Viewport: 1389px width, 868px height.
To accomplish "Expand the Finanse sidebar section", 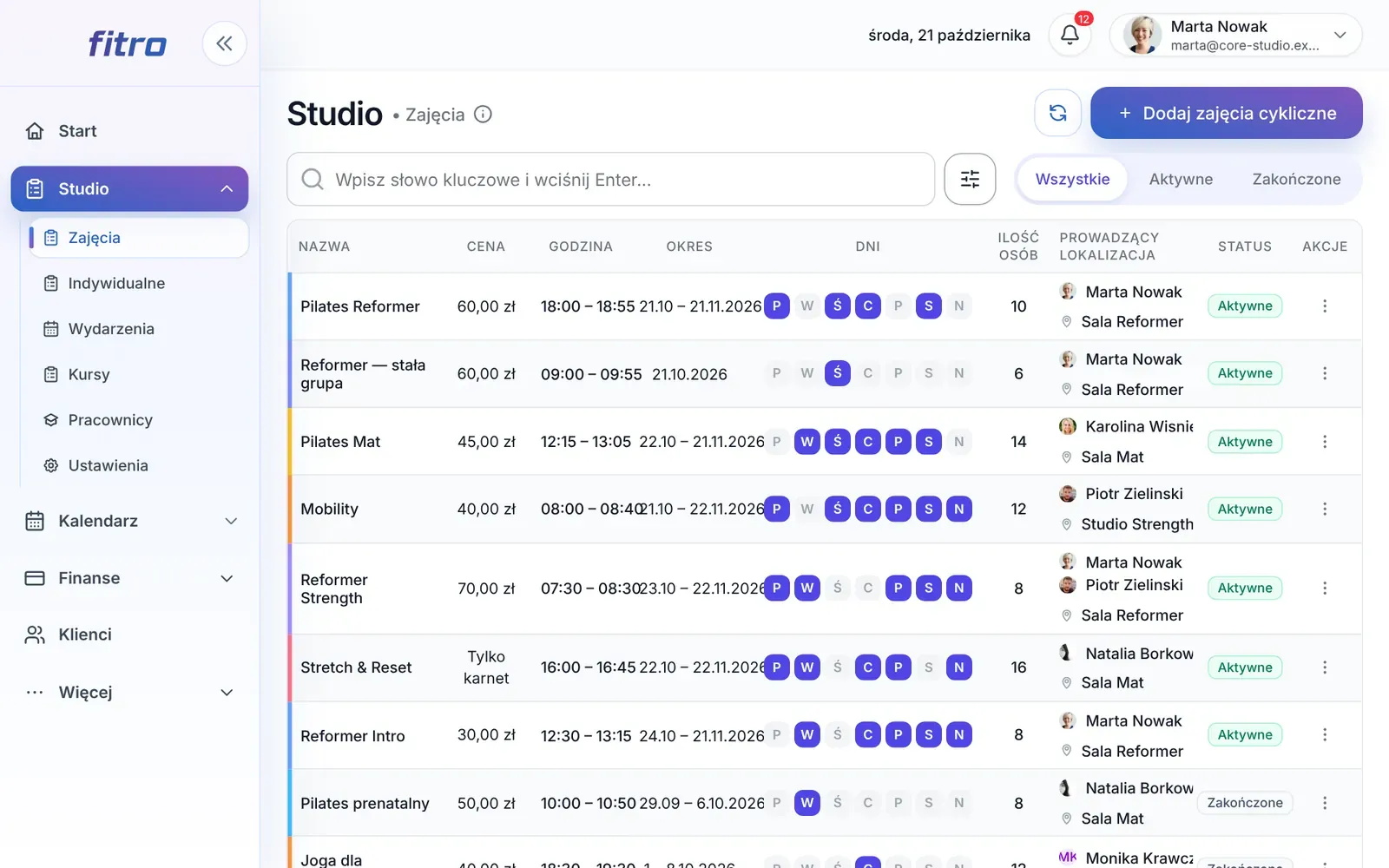I will [x=130, y=578].
